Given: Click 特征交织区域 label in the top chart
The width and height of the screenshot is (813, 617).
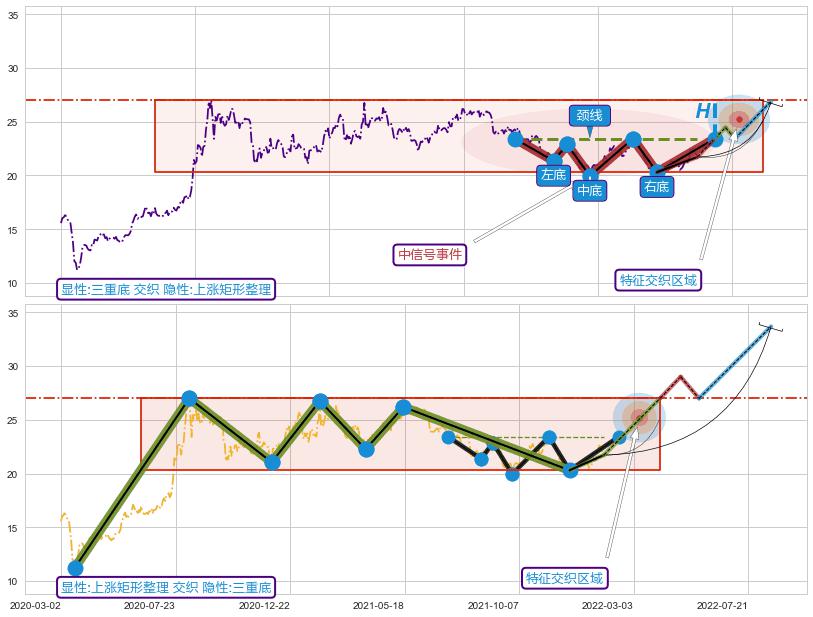Looking at the screenshot, I should (657, 280).
